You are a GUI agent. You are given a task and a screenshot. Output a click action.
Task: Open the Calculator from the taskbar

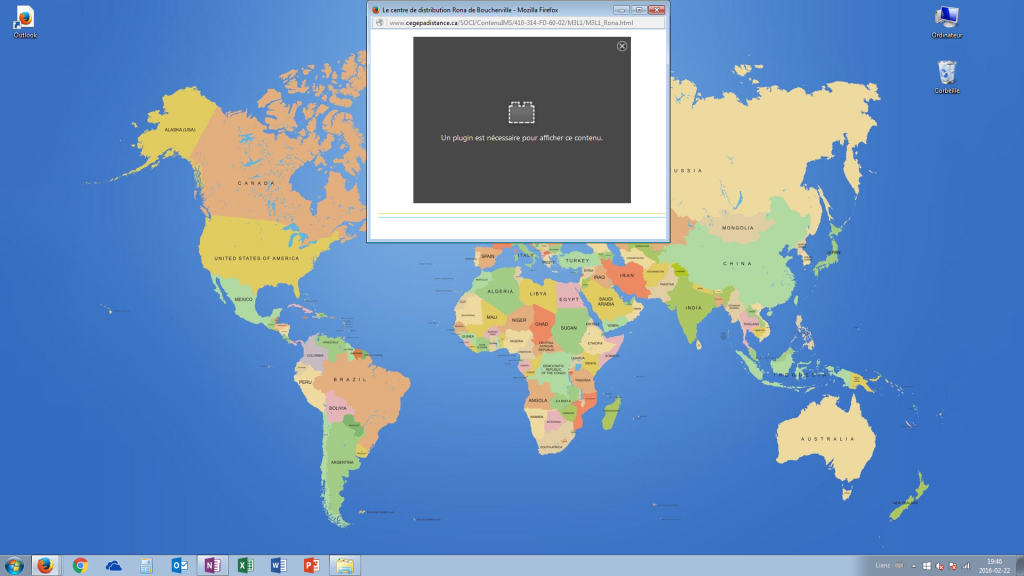point(146,566)
